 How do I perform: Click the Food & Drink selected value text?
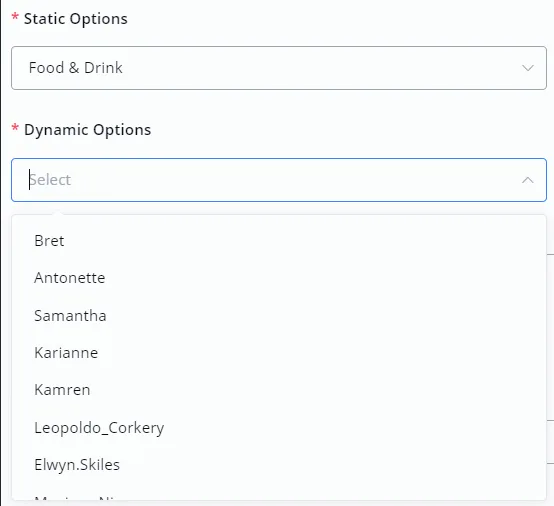76,68
